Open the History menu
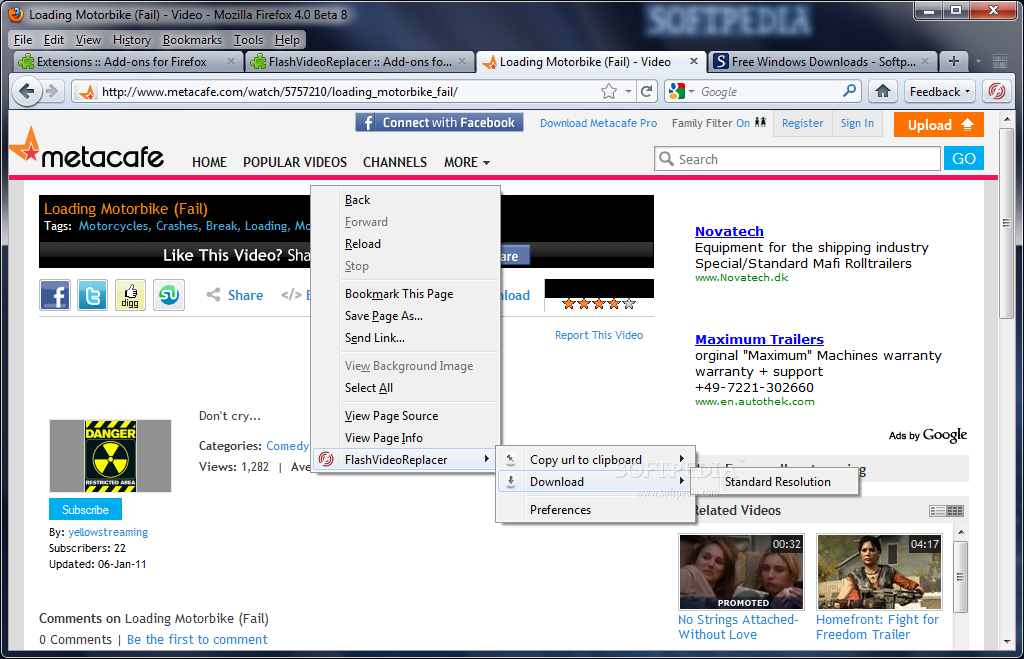The width and height of the screenshot is (1024, 659). (131, 40)
